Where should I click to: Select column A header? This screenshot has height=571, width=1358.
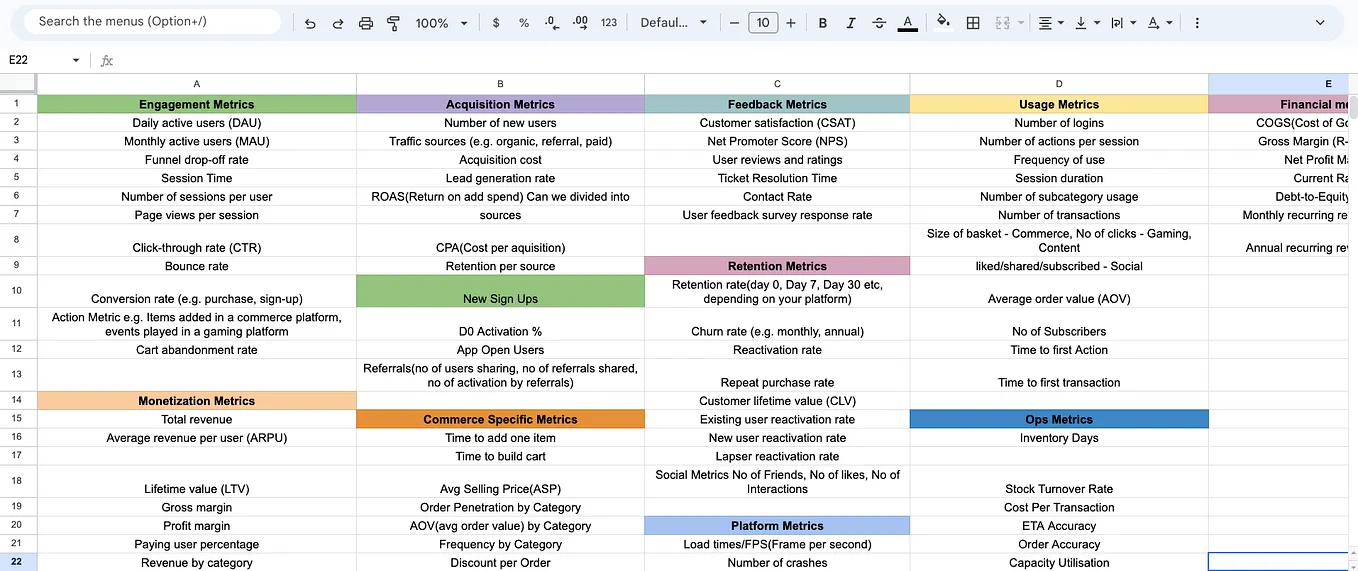tap(197, 84)
